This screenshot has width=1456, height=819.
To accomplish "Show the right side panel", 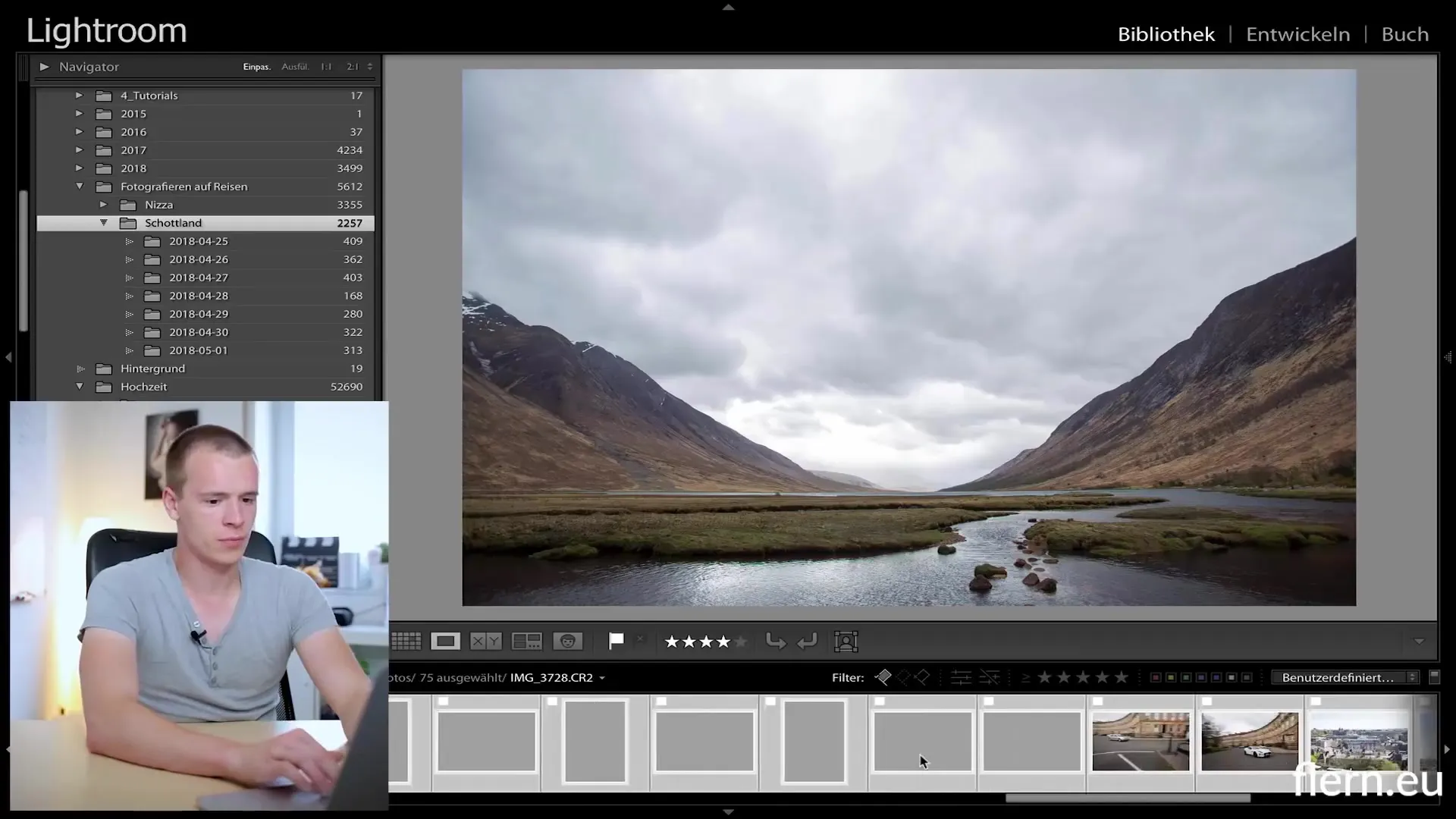I will 1448,356.
